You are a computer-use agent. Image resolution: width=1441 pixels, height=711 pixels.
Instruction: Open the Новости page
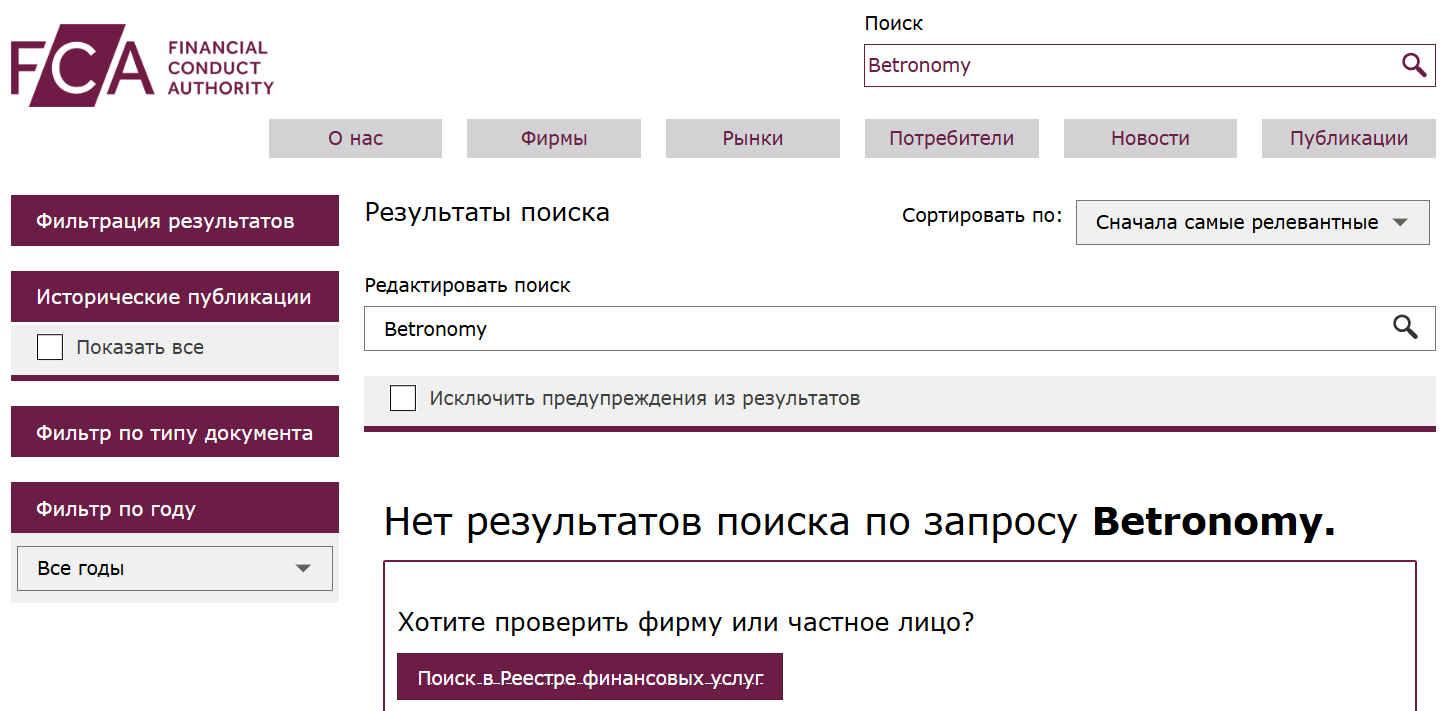[1149, 138]
